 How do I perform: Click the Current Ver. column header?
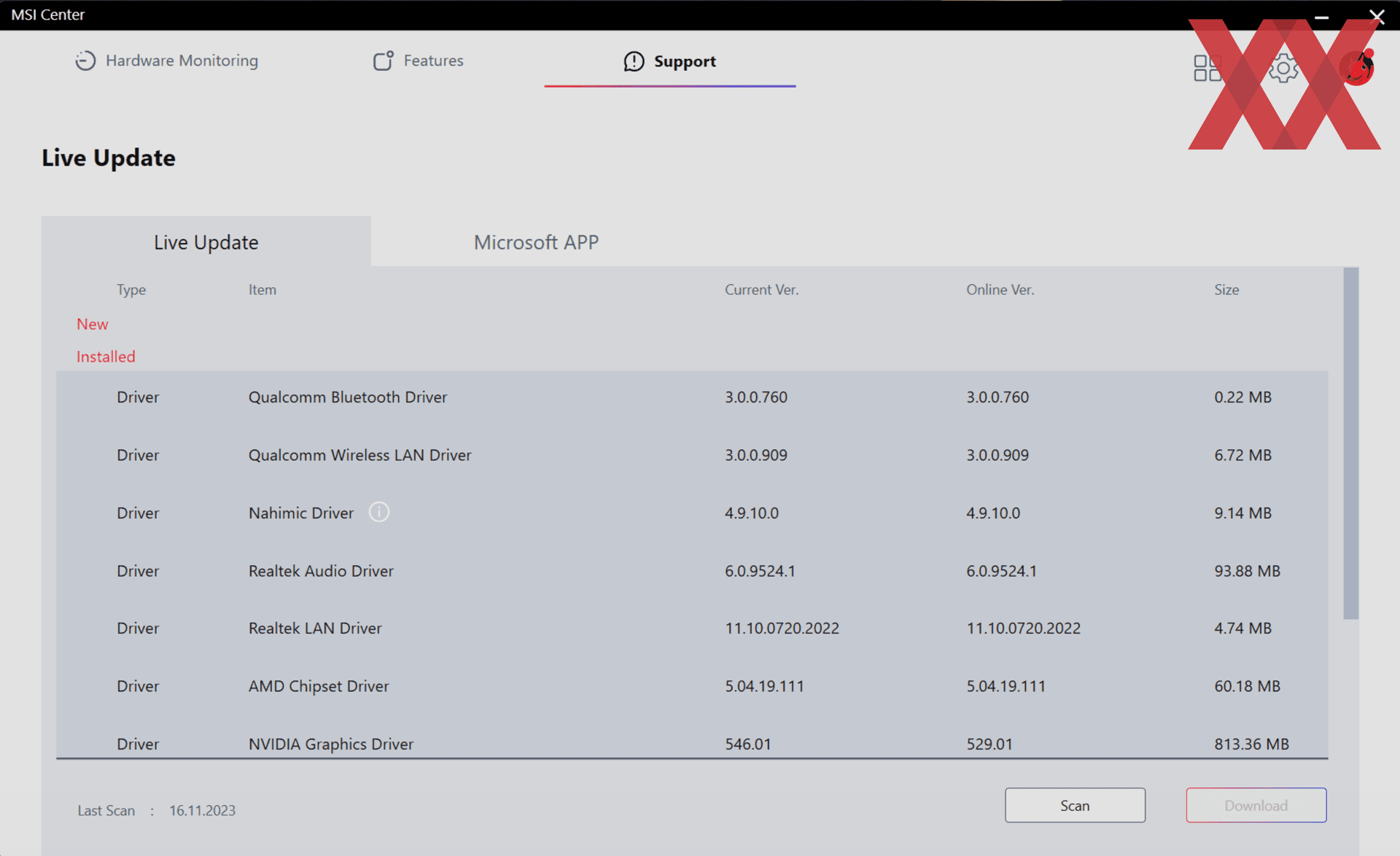click(761, 289)
